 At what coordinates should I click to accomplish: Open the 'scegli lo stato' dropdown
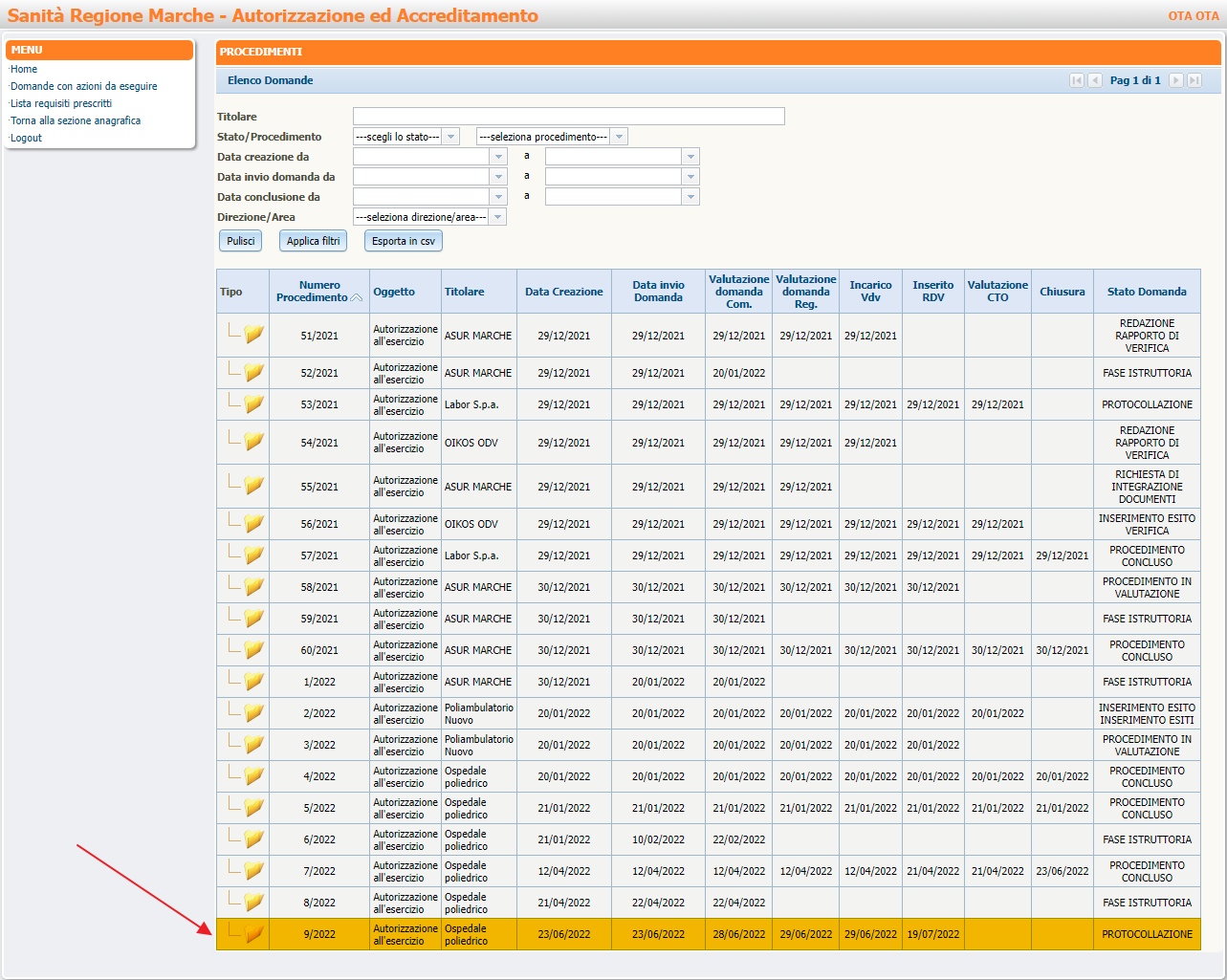coord(452,137)
